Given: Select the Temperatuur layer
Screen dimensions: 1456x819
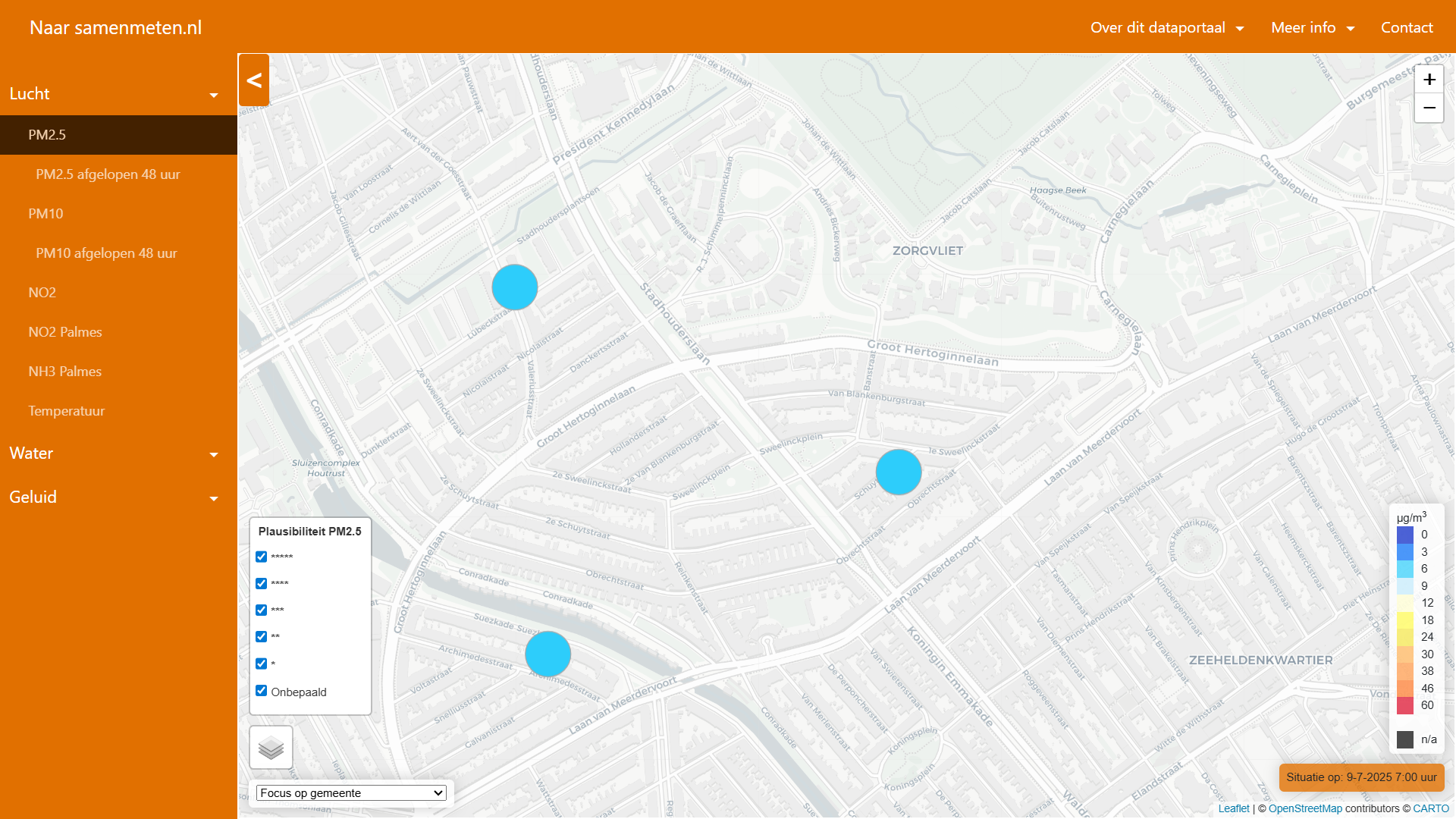Looking at the screenshot, I should tap(118, 411).
